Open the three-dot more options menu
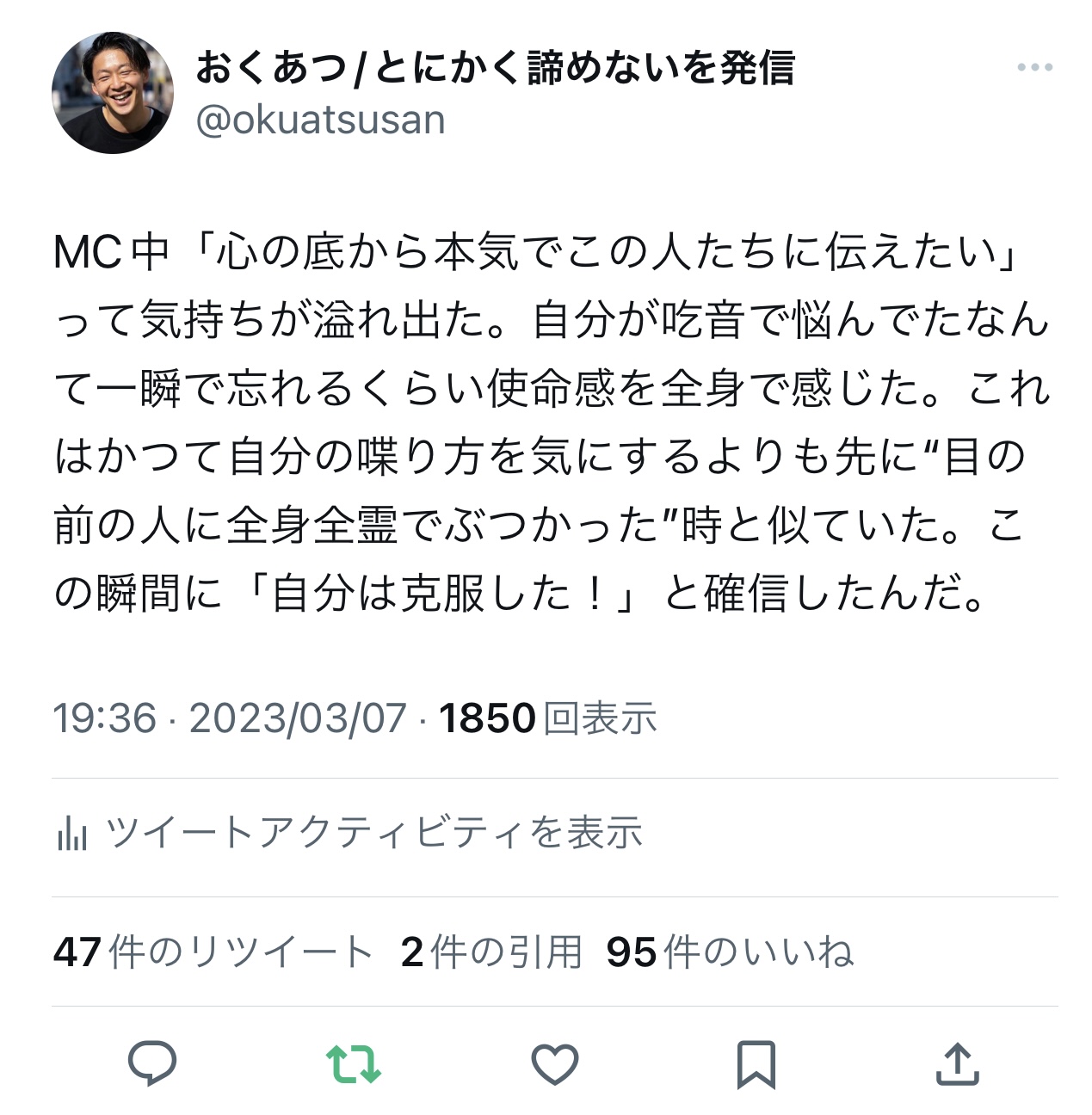Viewport: 1092px width, 1115px height. coord(1034,67)
